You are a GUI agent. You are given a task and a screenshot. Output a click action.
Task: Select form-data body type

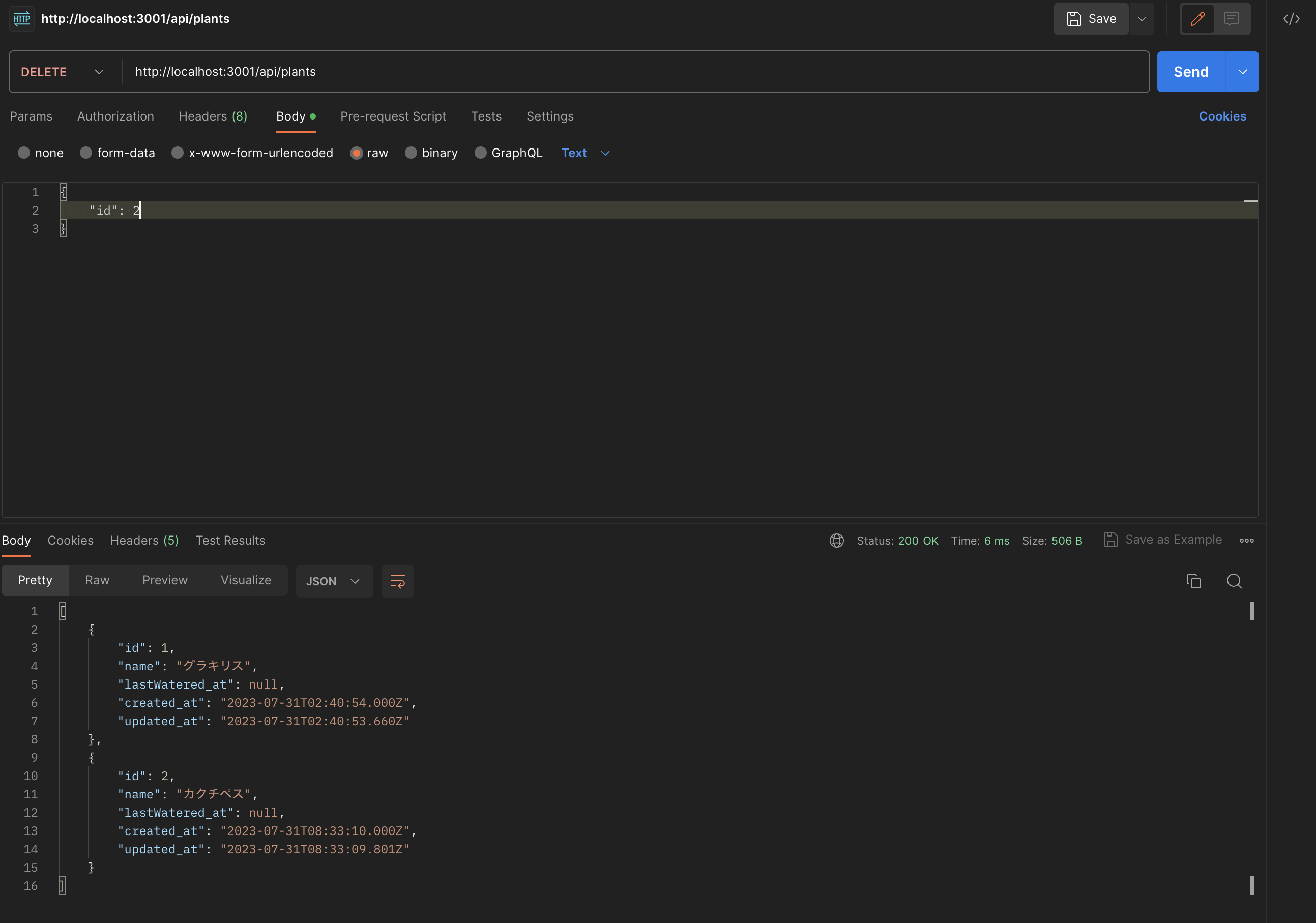point(86,153)
